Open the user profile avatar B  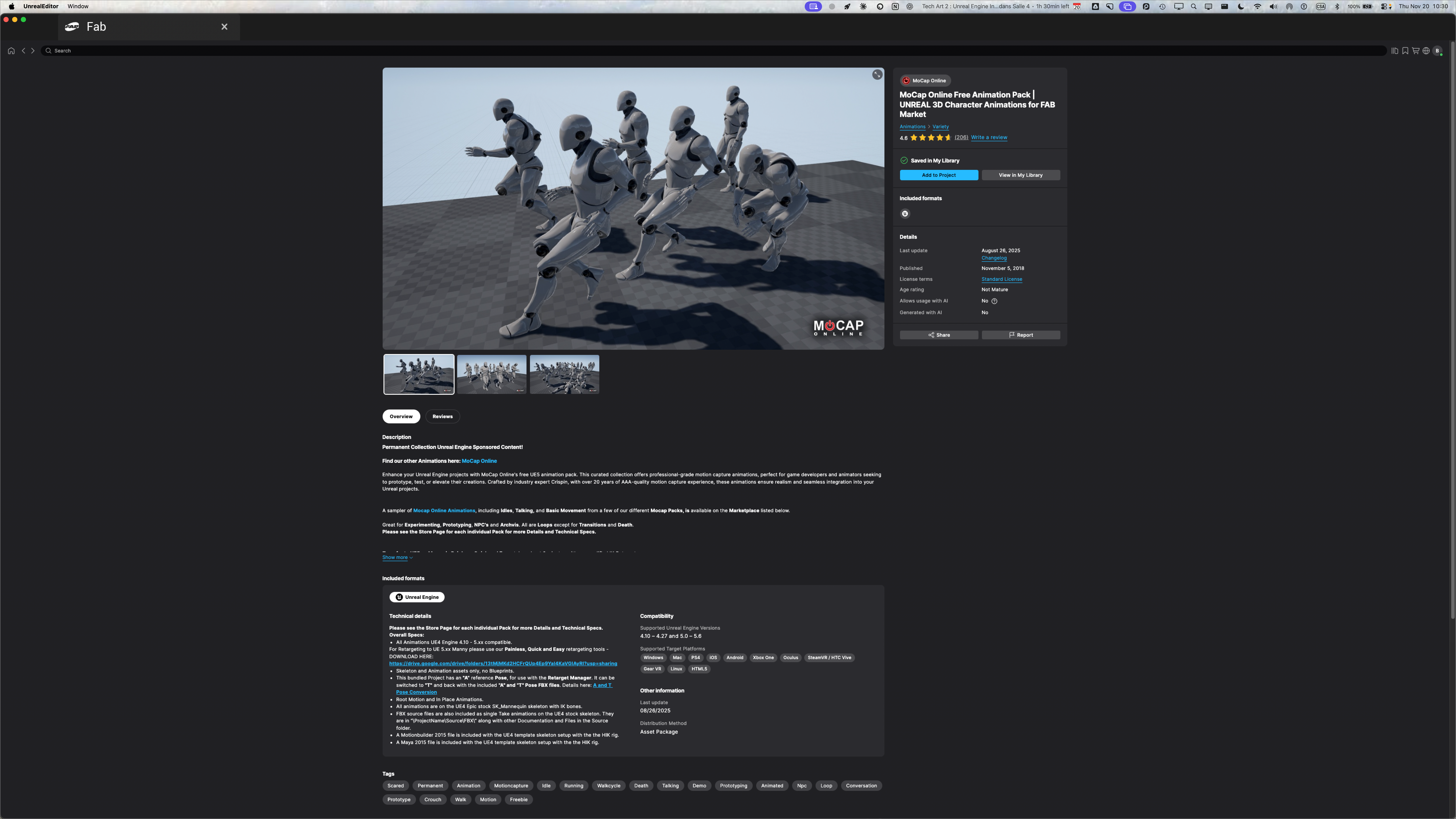[x=1437, y=51]
